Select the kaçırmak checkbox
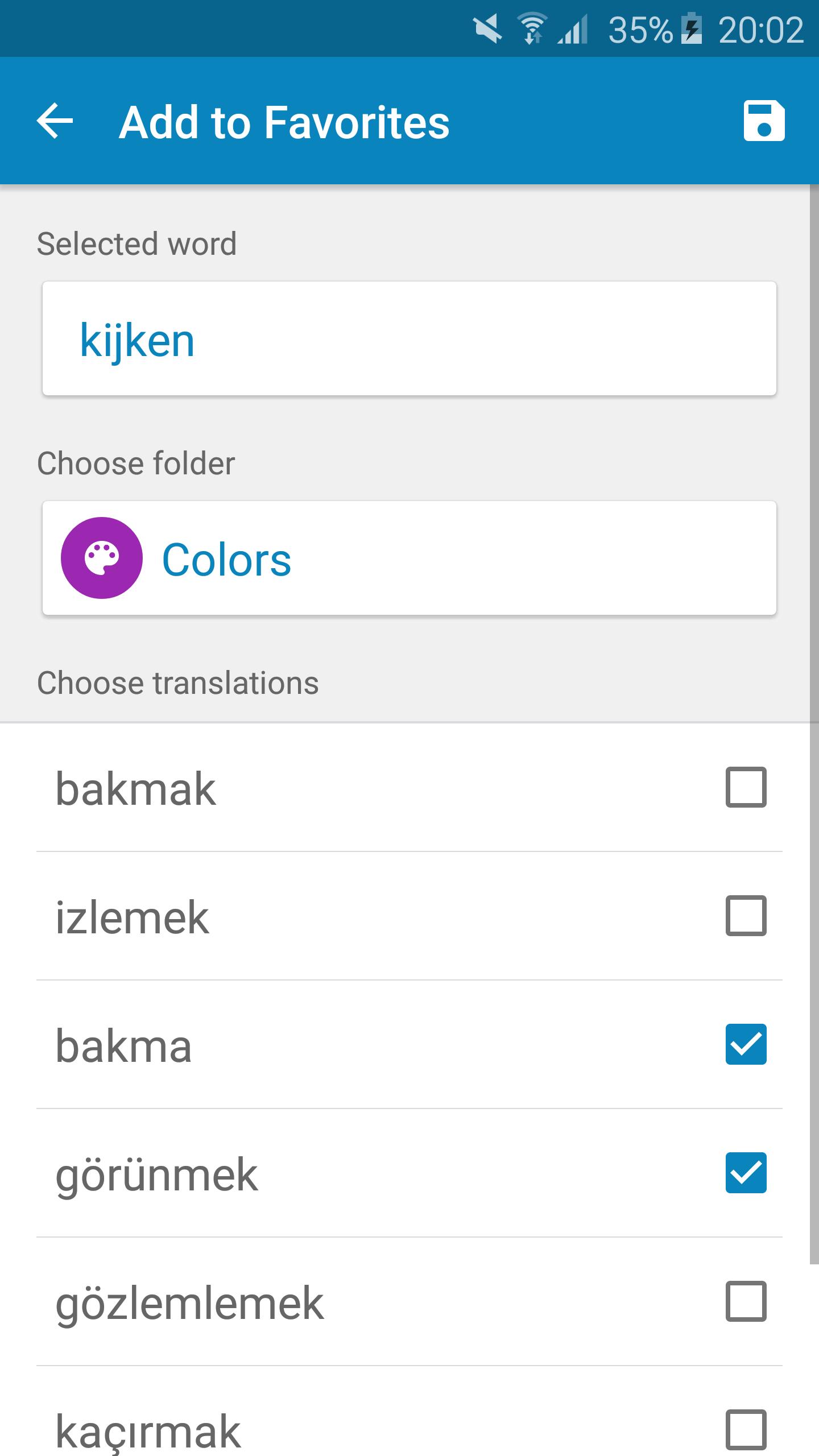This screenshot has height=1456, width=819. 746,1430
